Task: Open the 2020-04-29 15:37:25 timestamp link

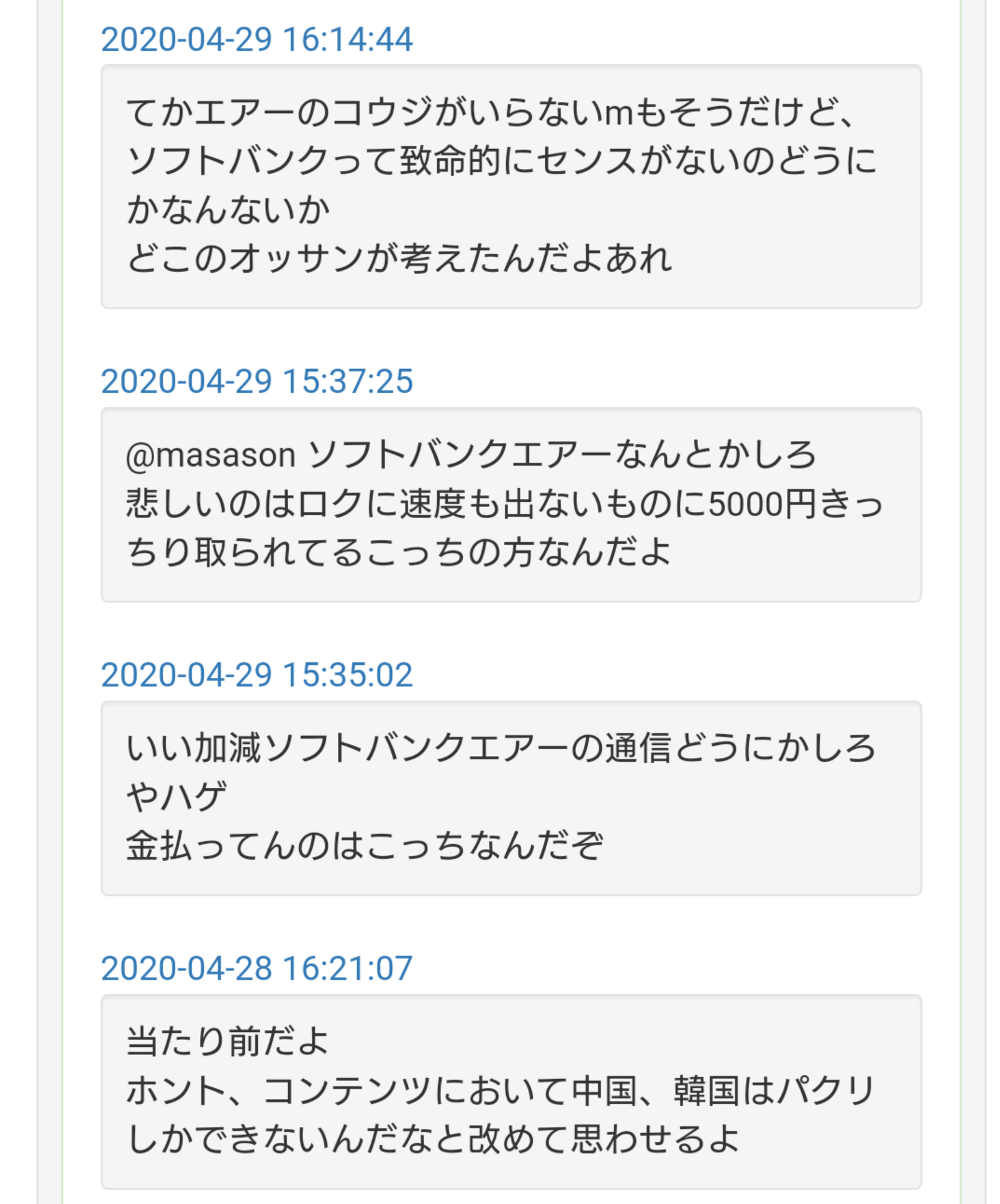Action: (257, 381)
